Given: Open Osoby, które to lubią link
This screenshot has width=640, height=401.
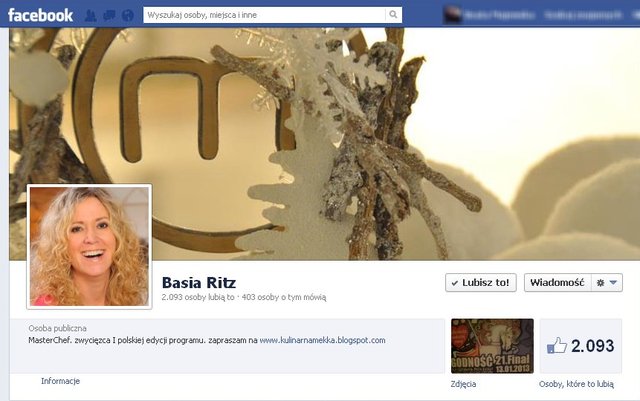Looking at the screenshot, I should point(576,384).
